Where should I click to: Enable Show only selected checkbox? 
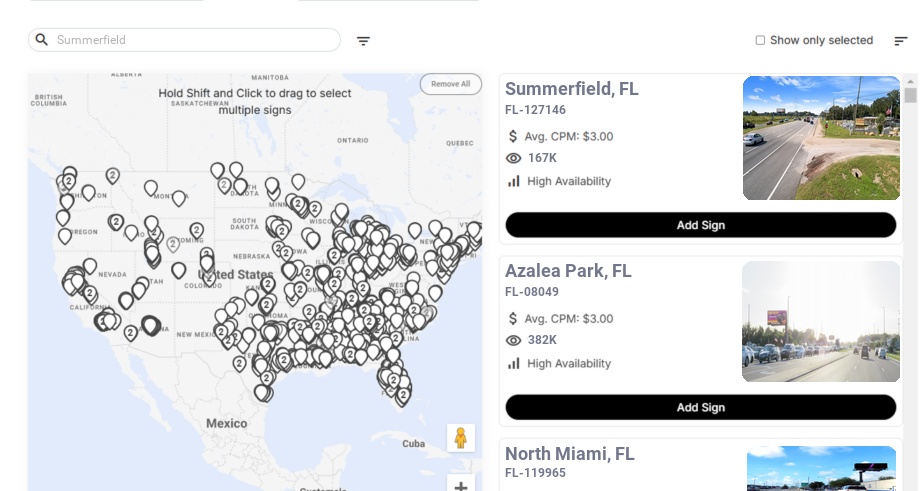[760, 41]
